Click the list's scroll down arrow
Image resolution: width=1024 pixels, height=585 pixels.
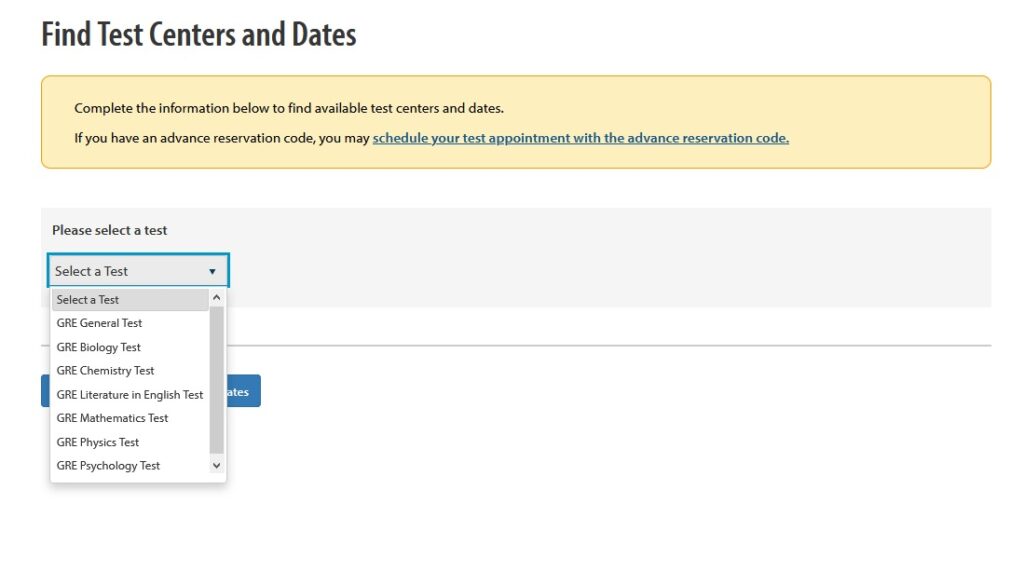pos(217,466)
